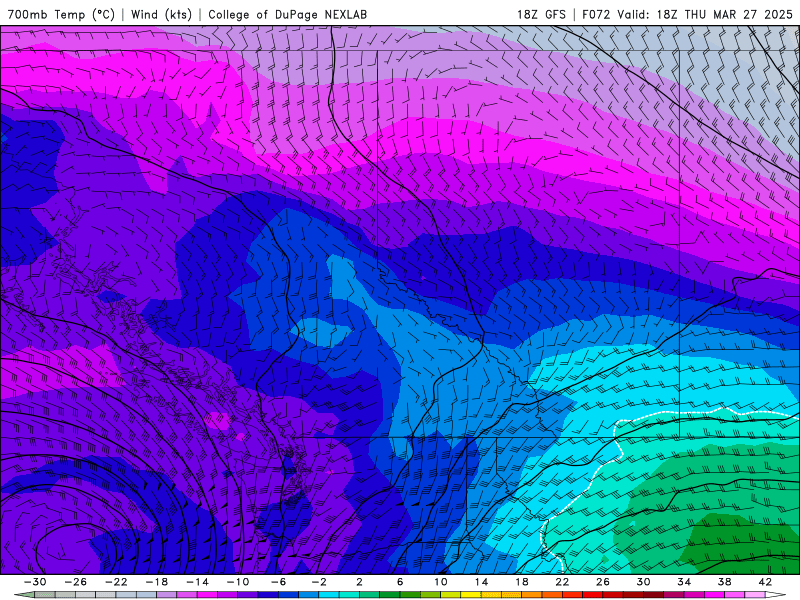Click the "−22" color scale label
Screen dimensions: 800x600
[x=116, y=582]
